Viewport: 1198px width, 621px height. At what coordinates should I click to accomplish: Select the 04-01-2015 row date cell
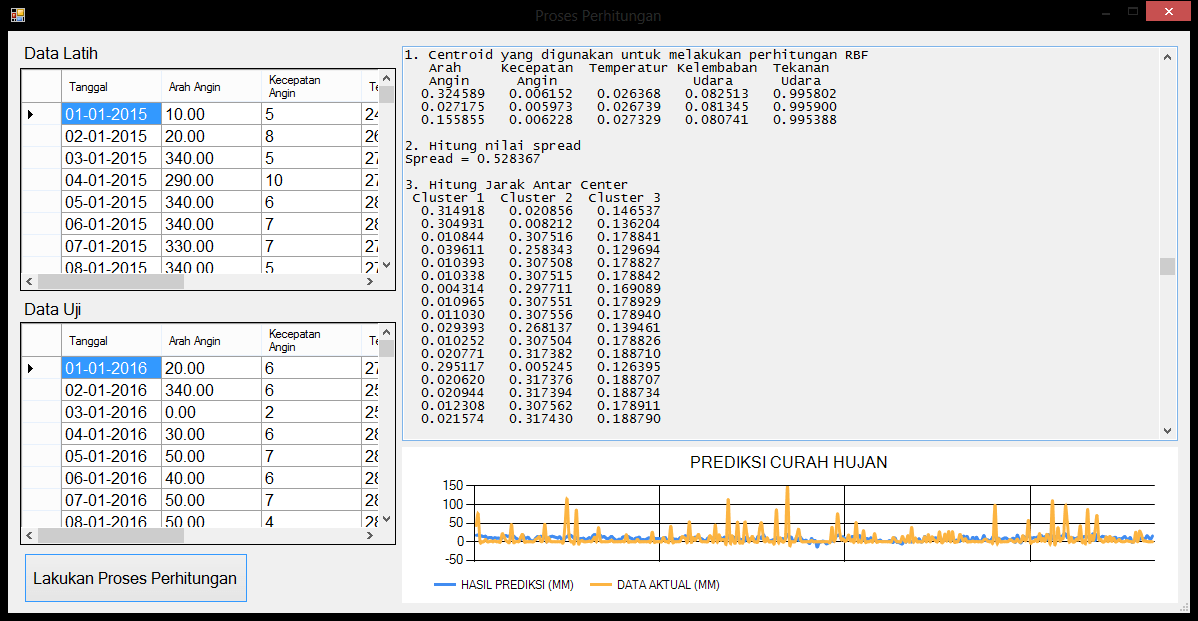(x=111, y=180)
